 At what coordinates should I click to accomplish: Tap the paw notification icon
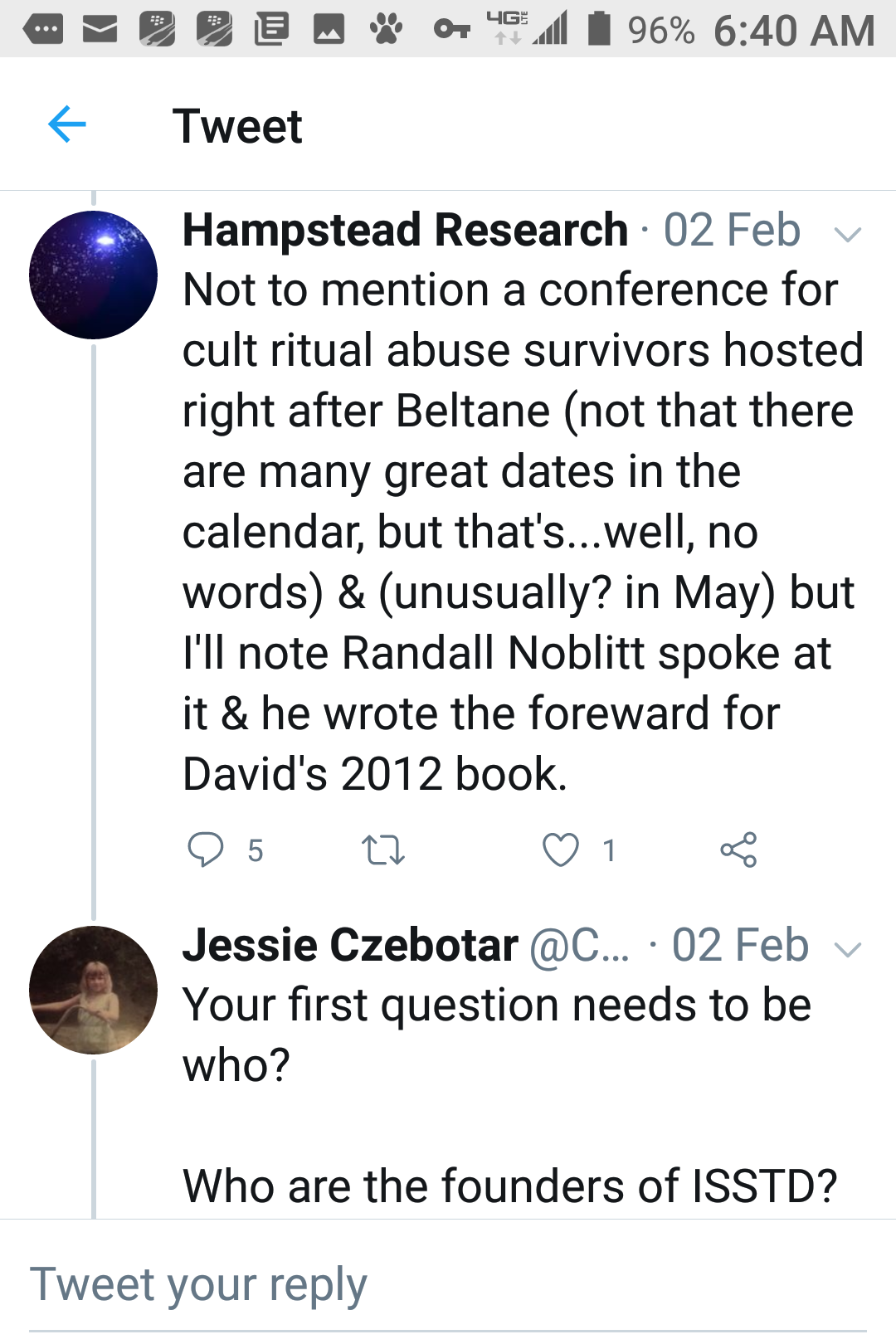(386, 30)
